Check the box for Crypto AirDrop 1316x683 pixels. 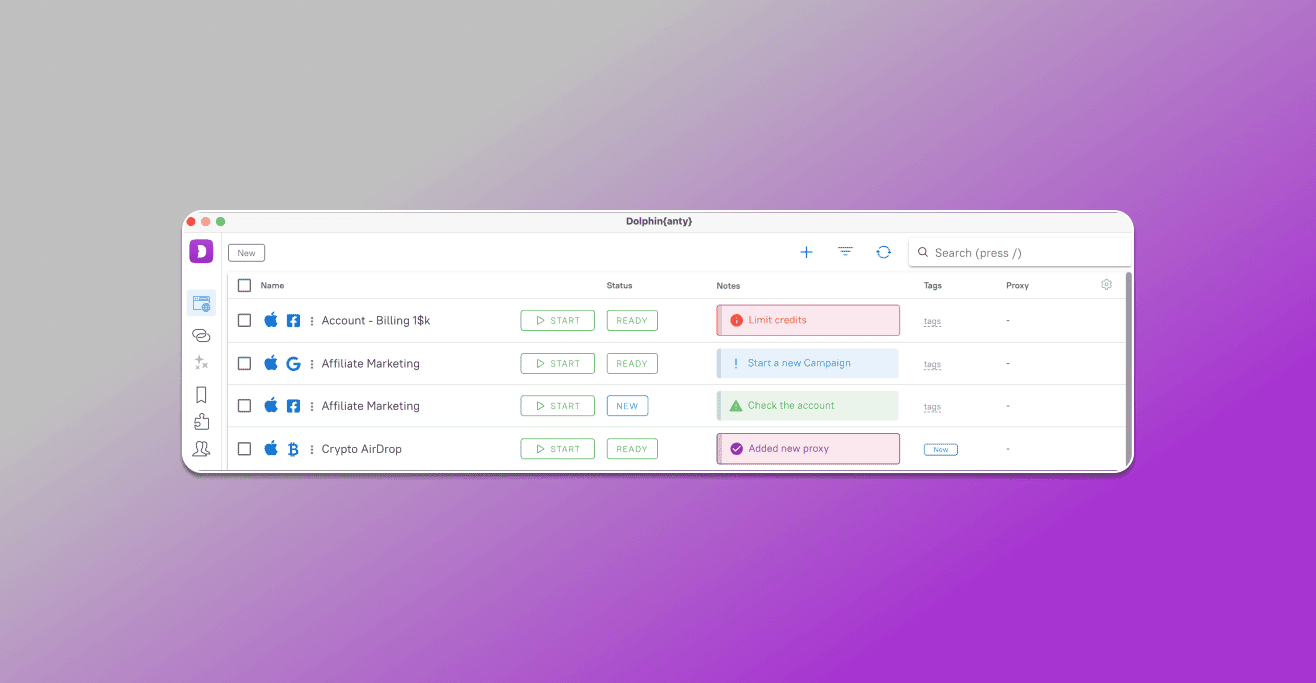point(244,448)
